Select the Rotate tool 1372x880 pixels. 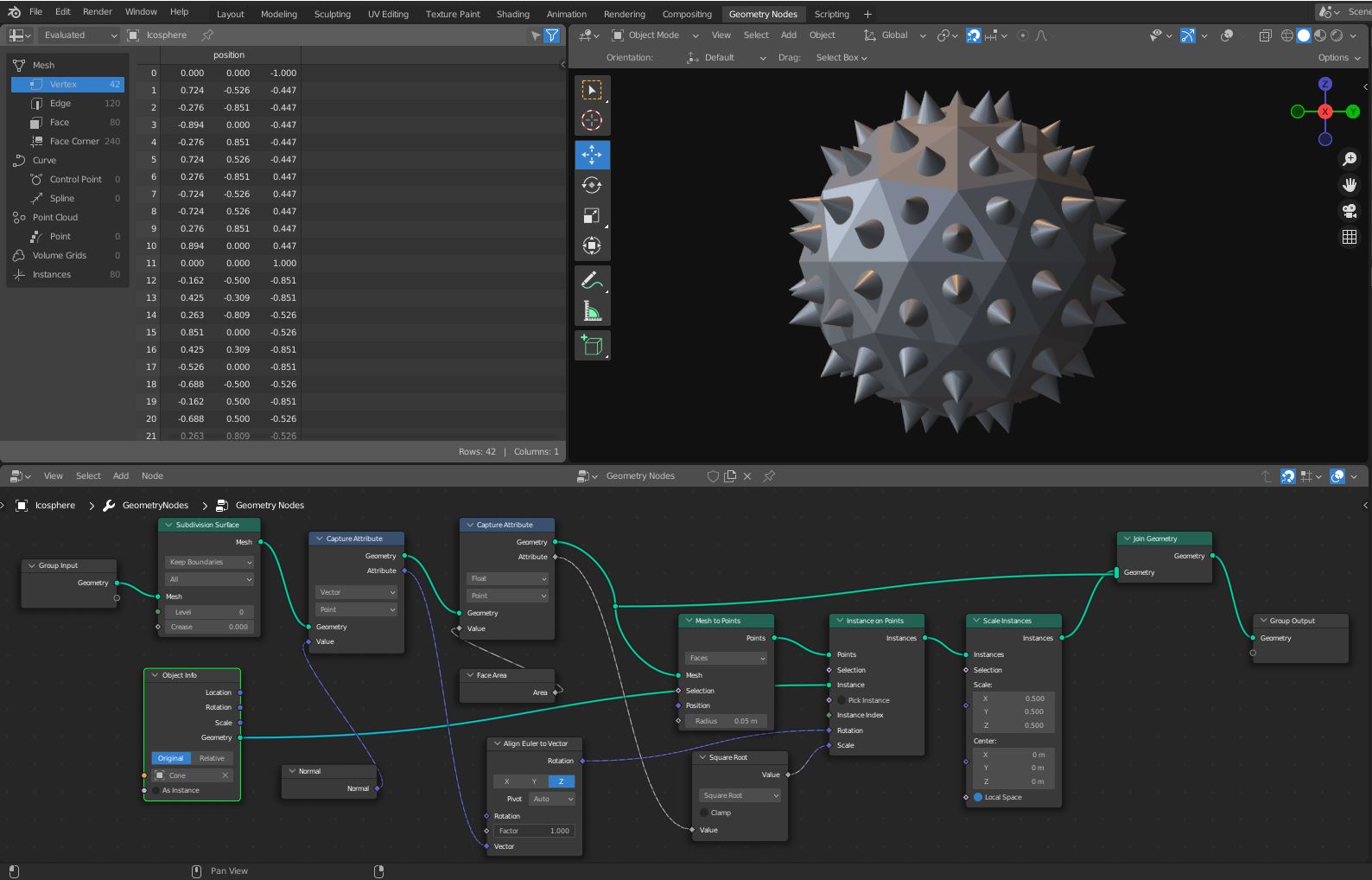592,185
